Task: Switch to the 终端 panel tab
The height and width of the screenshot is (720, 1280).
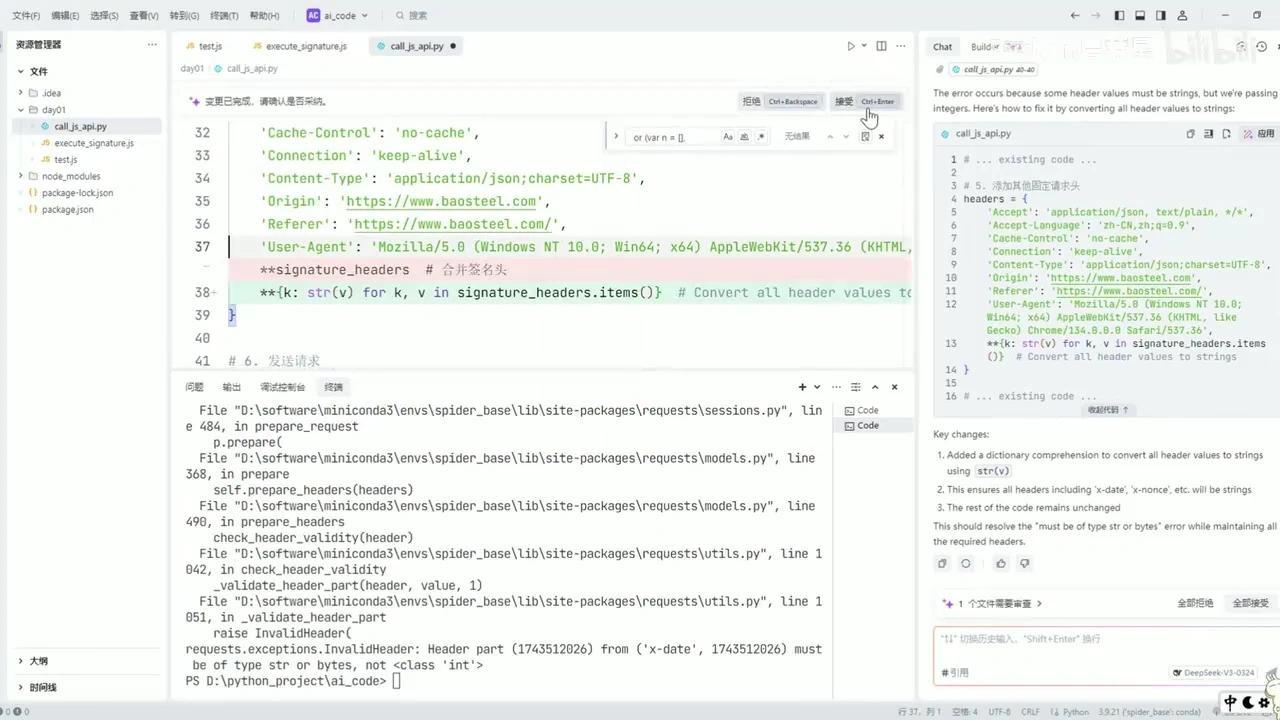Action: (333, 387)
